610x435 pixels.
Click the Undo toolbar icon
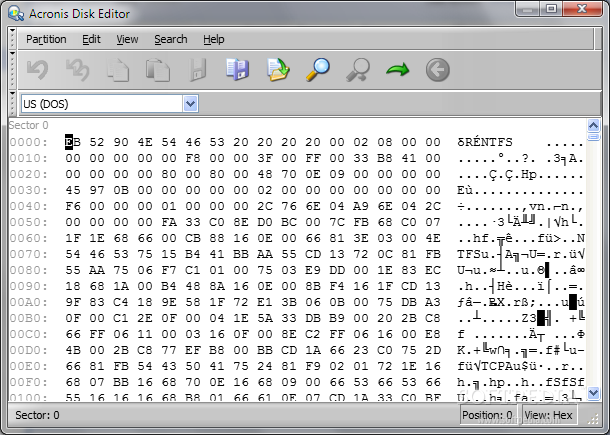tap(38, 70)
